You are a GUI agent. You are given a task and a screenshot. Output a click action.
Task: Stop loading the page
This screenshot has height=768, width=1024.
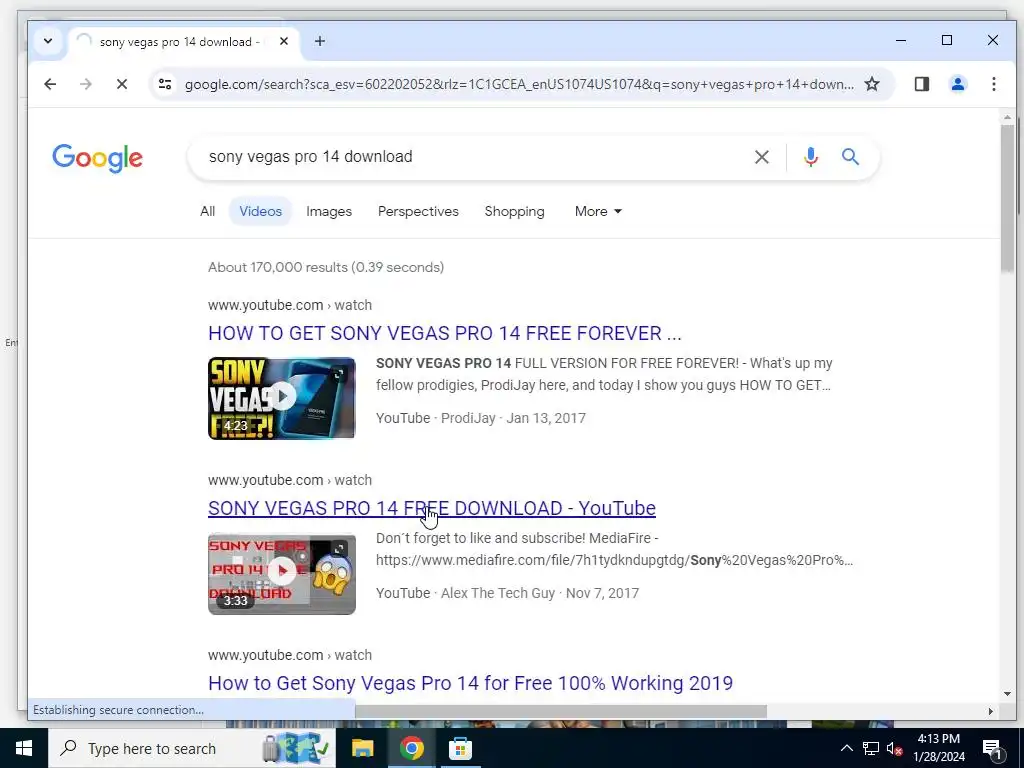(121, 84)
